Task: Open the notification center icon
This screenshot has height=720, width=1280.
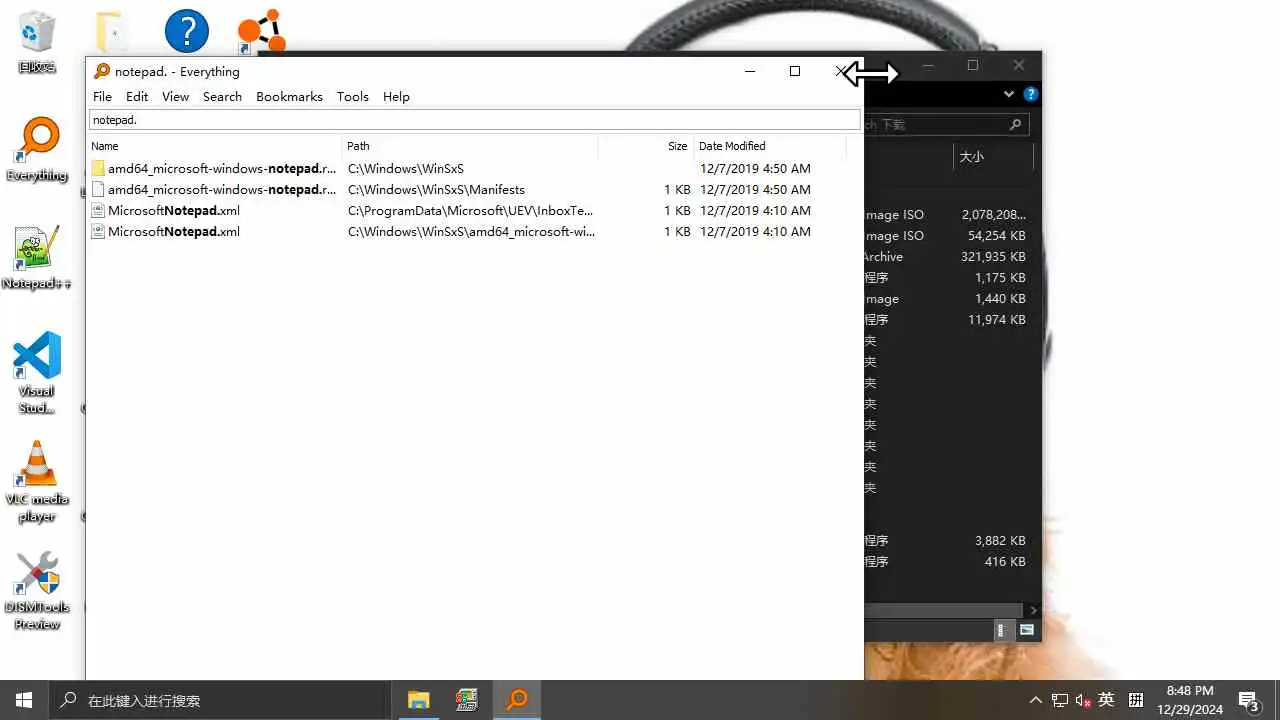Action: 1248,700
